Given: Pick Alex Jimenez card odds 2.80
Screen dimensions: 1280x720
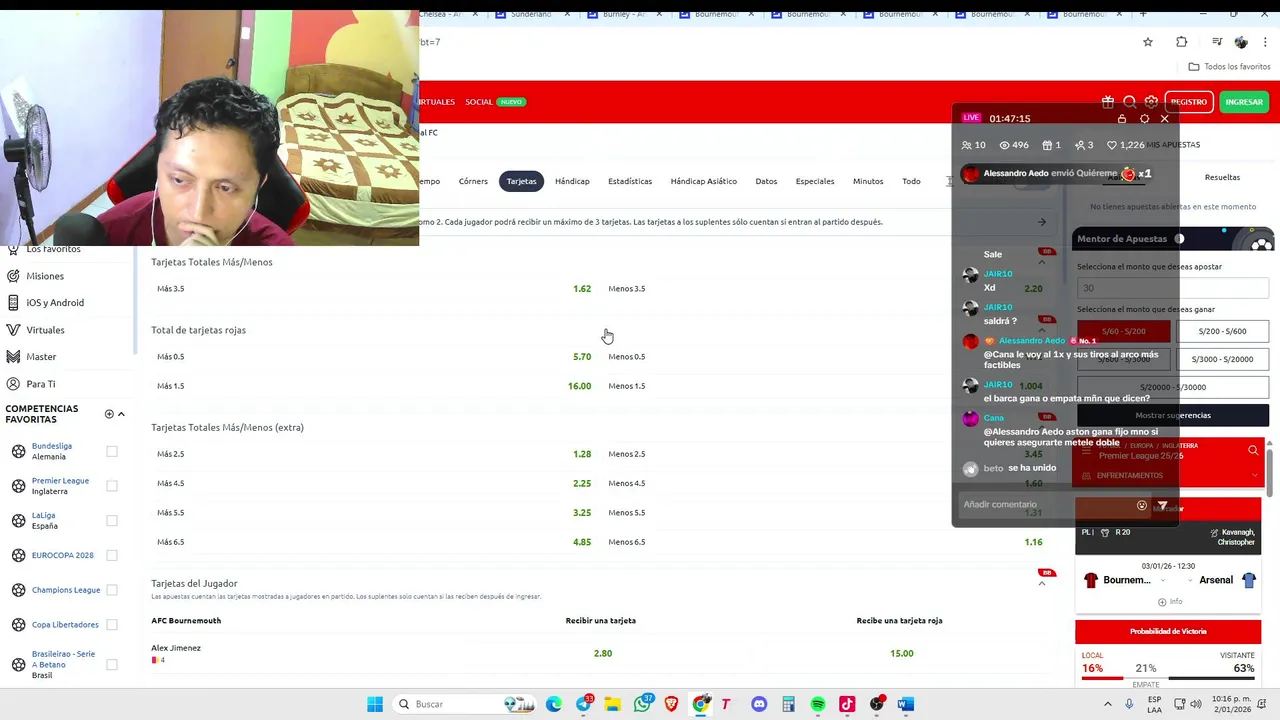Looking at the screenshot, I should coord(602,654).
